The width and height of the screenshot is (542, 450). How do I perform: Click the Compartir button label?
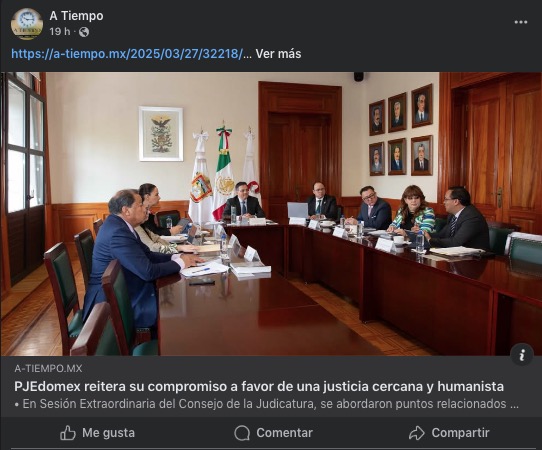(x=460, y=433)
